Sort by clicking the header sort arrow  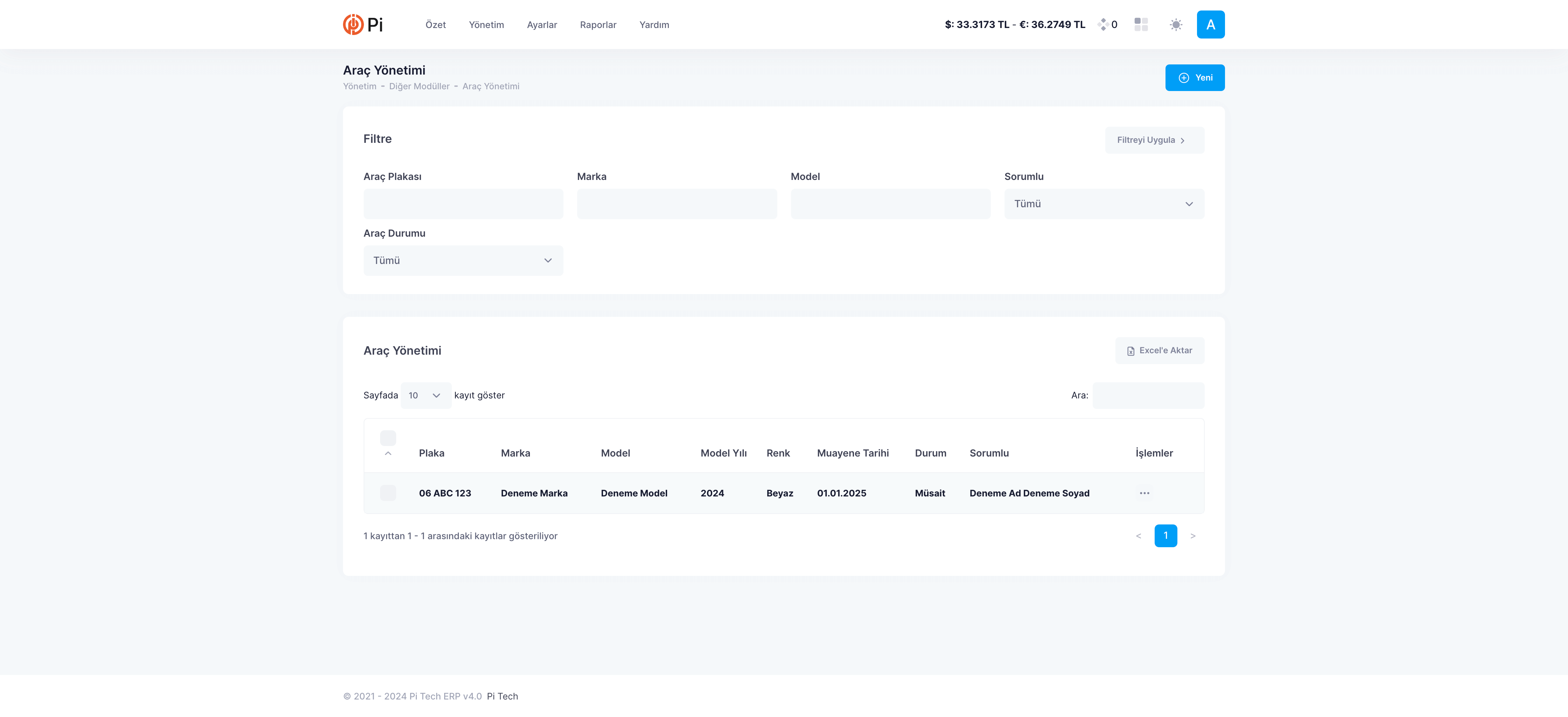(x=388, y=453)
